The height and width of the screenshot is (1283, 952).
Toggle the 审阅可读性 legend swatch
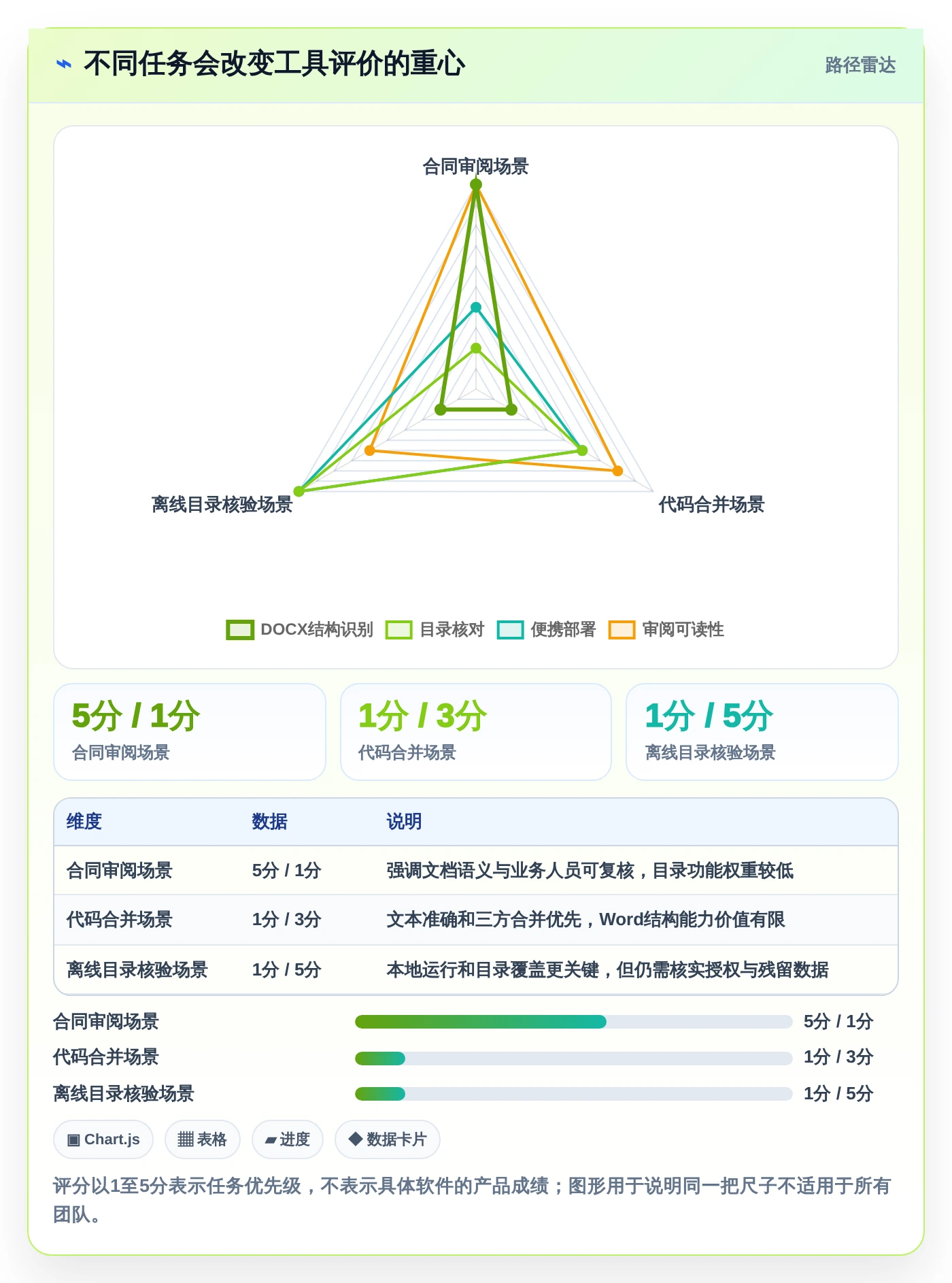pyautogui.click(x=622, y=629)
